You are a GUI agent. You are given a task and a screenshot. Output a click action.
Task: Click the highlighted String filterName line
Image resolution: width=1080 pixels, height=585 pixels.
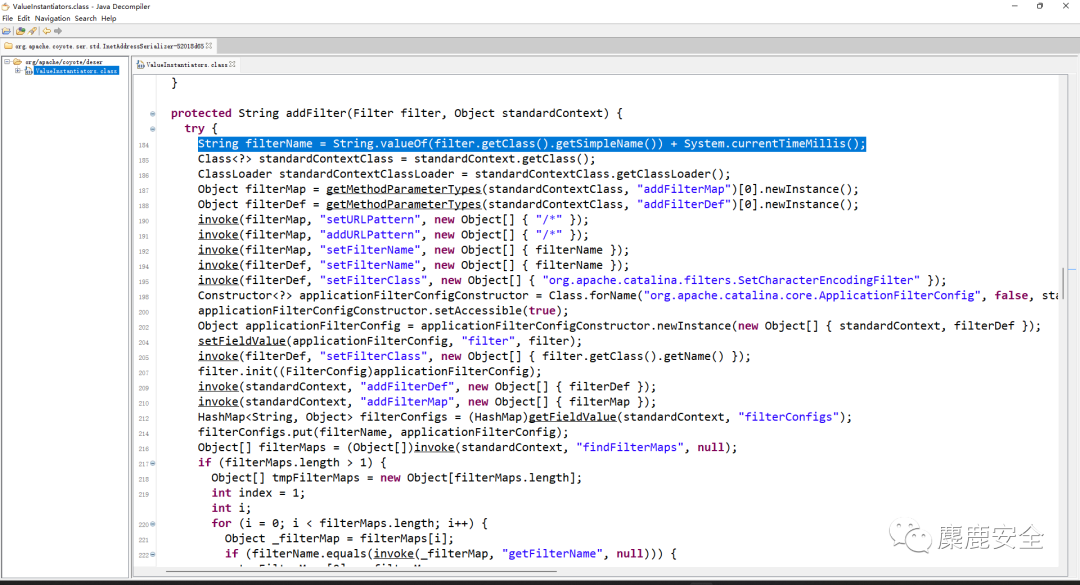tap(532, 144)
